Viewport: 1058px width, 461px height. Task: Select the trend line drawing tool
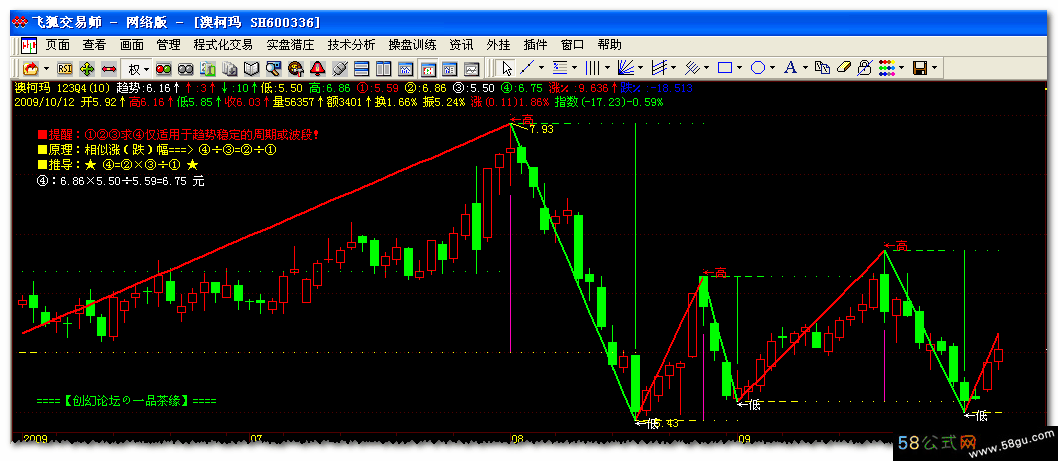click(527, 68)
